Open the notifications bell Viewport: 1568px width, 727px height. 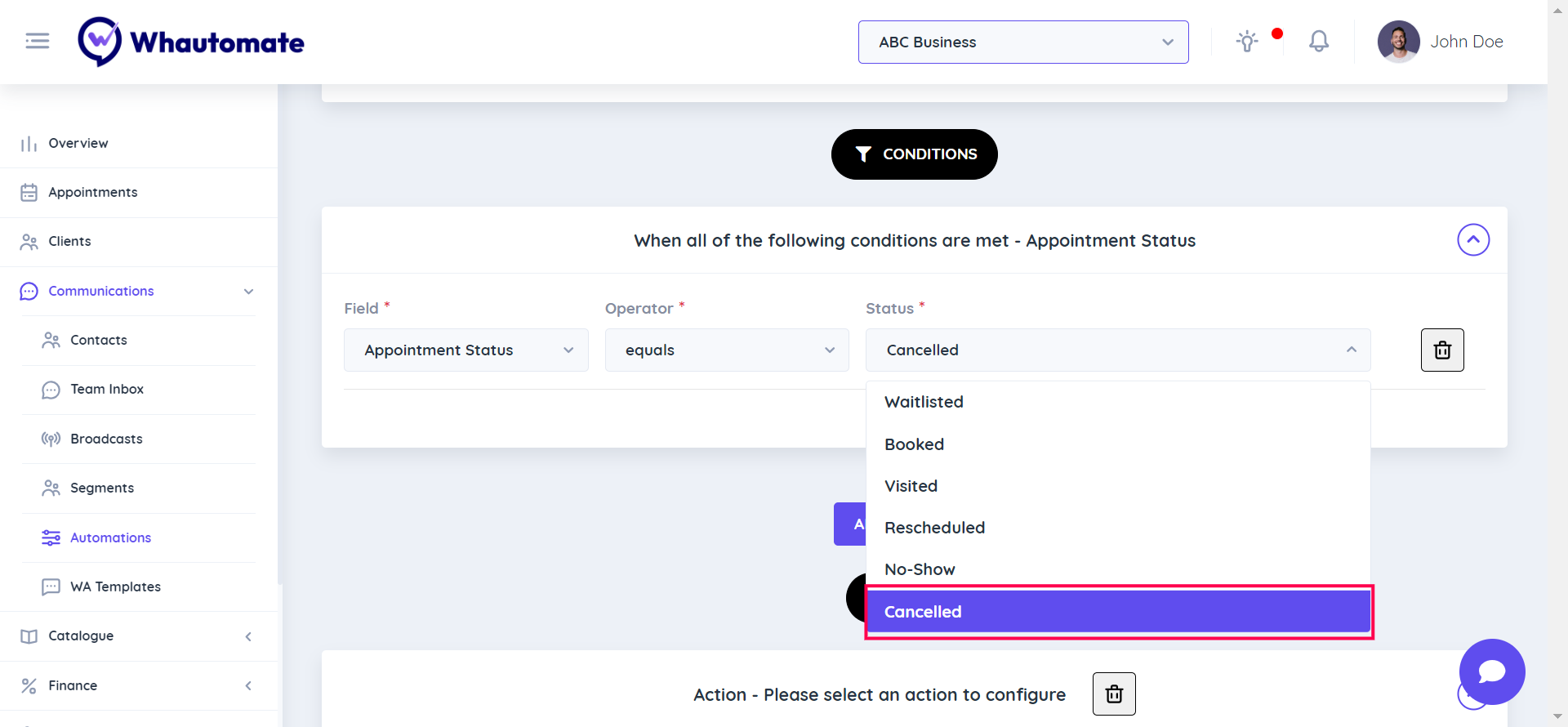point(1319,42)
